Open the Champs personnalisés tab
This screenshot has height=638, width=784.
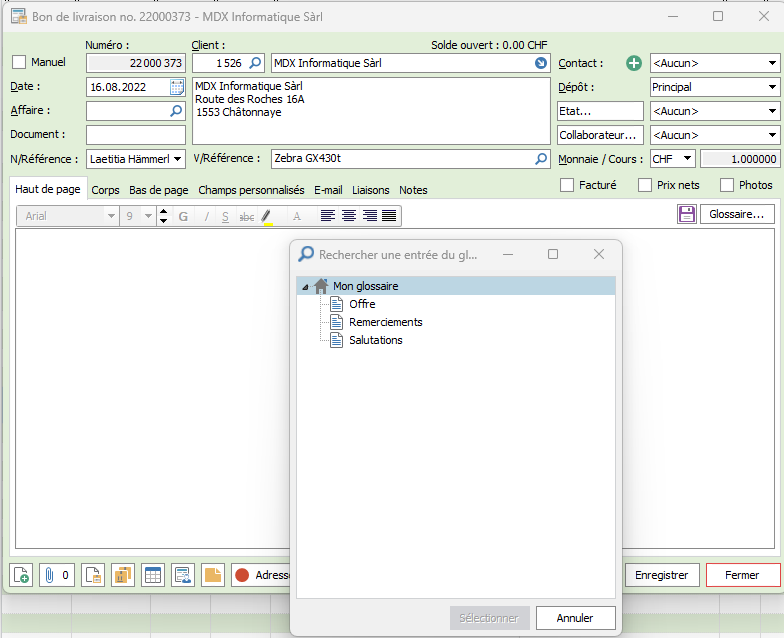point(251,190)
